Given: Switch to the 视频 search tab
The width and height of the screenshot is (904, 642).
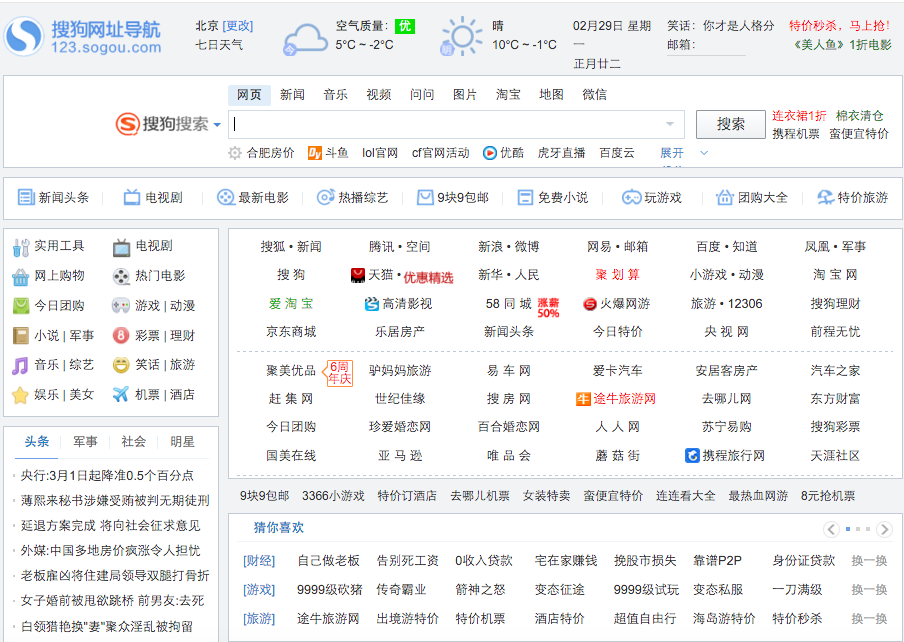Looking at the screenshot, I should (379, 95).
